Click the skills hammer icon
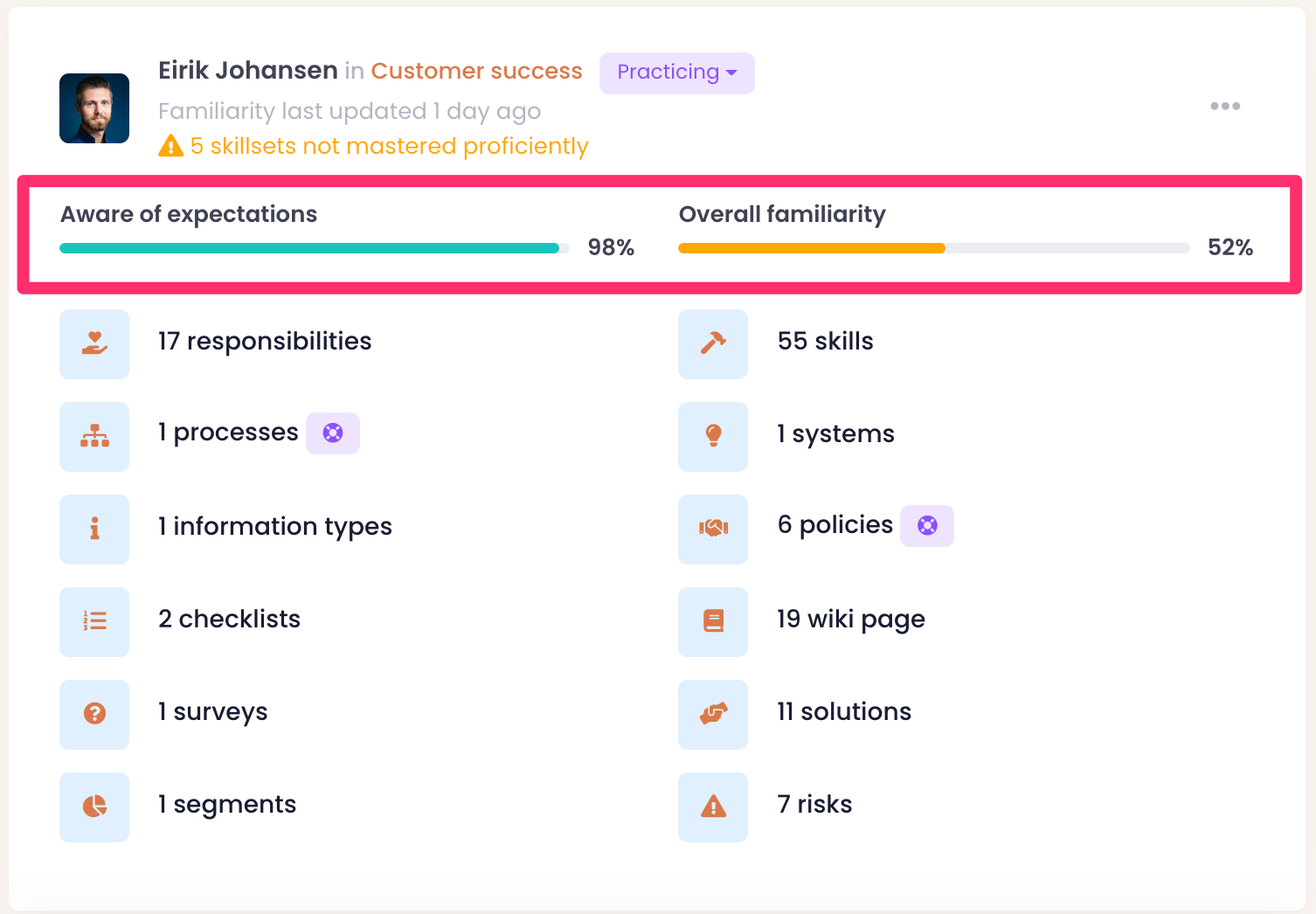Screen dimensions: 1316x914 713,343
